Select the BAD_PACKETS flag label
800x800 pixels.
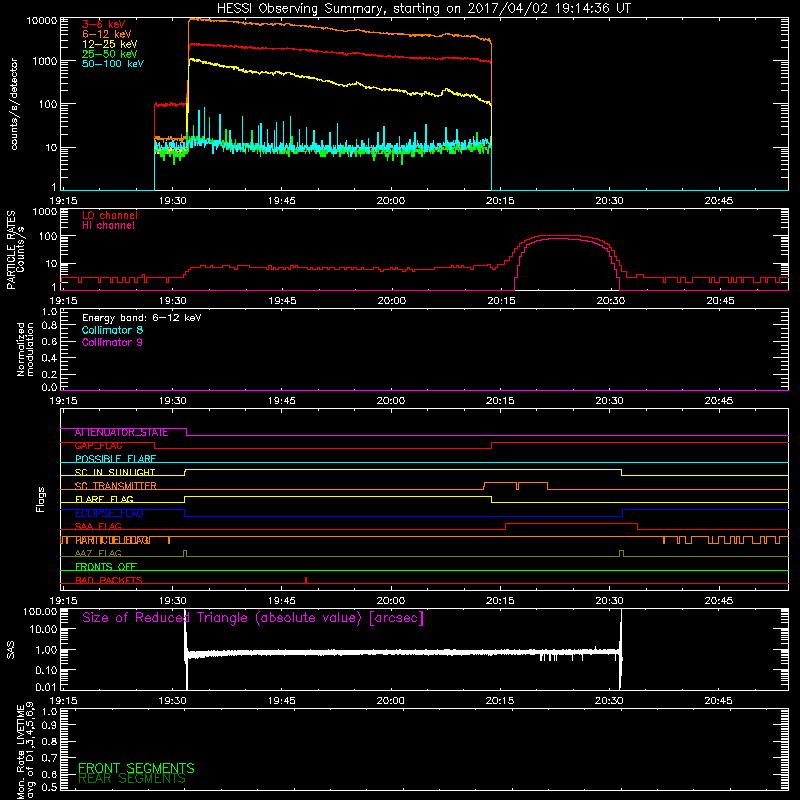[x=109, y=580]
